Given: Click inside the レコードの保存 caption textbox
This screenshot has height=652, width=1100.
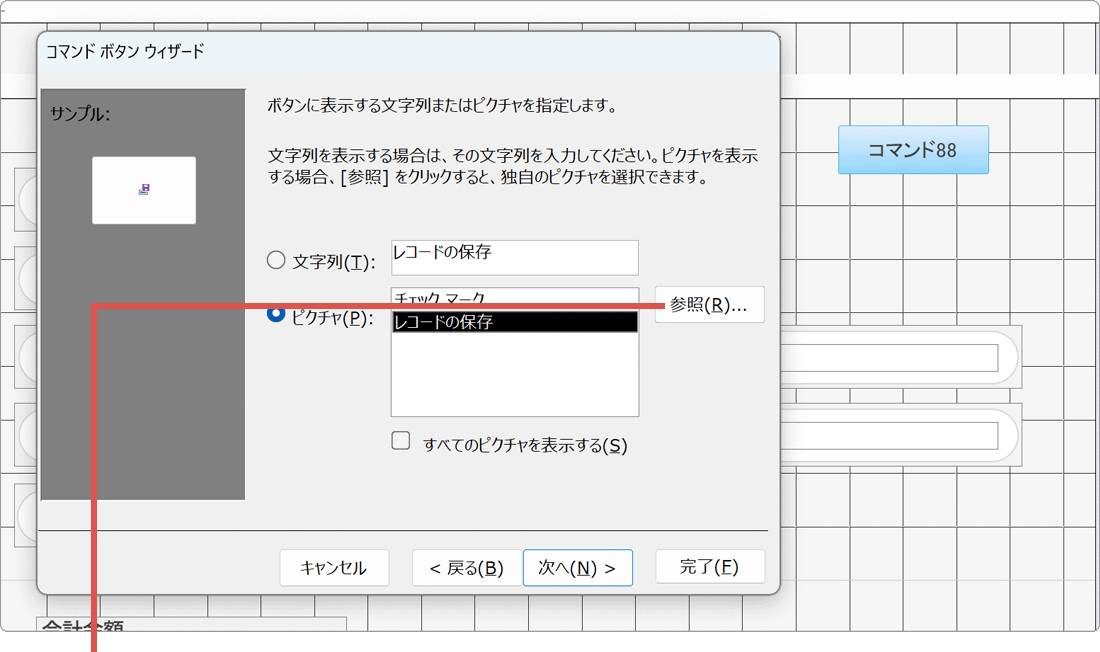Looking at the screenshot, I should [x=514, y=258].
